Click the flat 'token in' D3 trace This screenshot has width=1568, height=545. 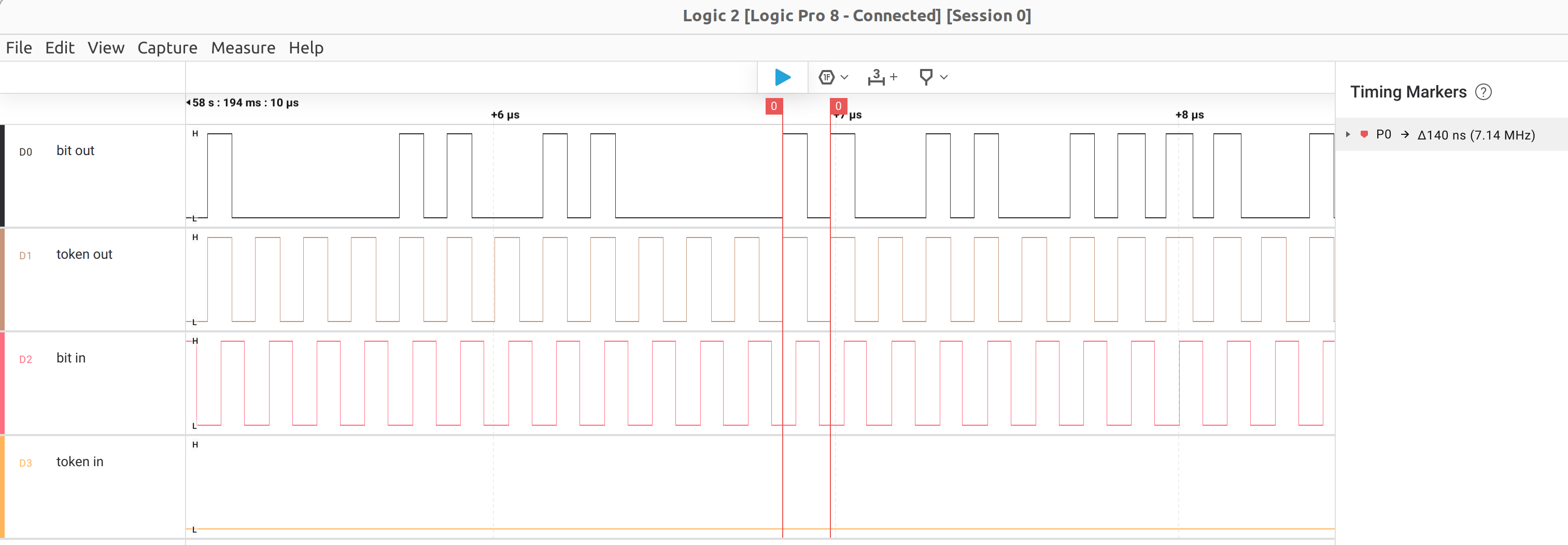pos(760,528)
